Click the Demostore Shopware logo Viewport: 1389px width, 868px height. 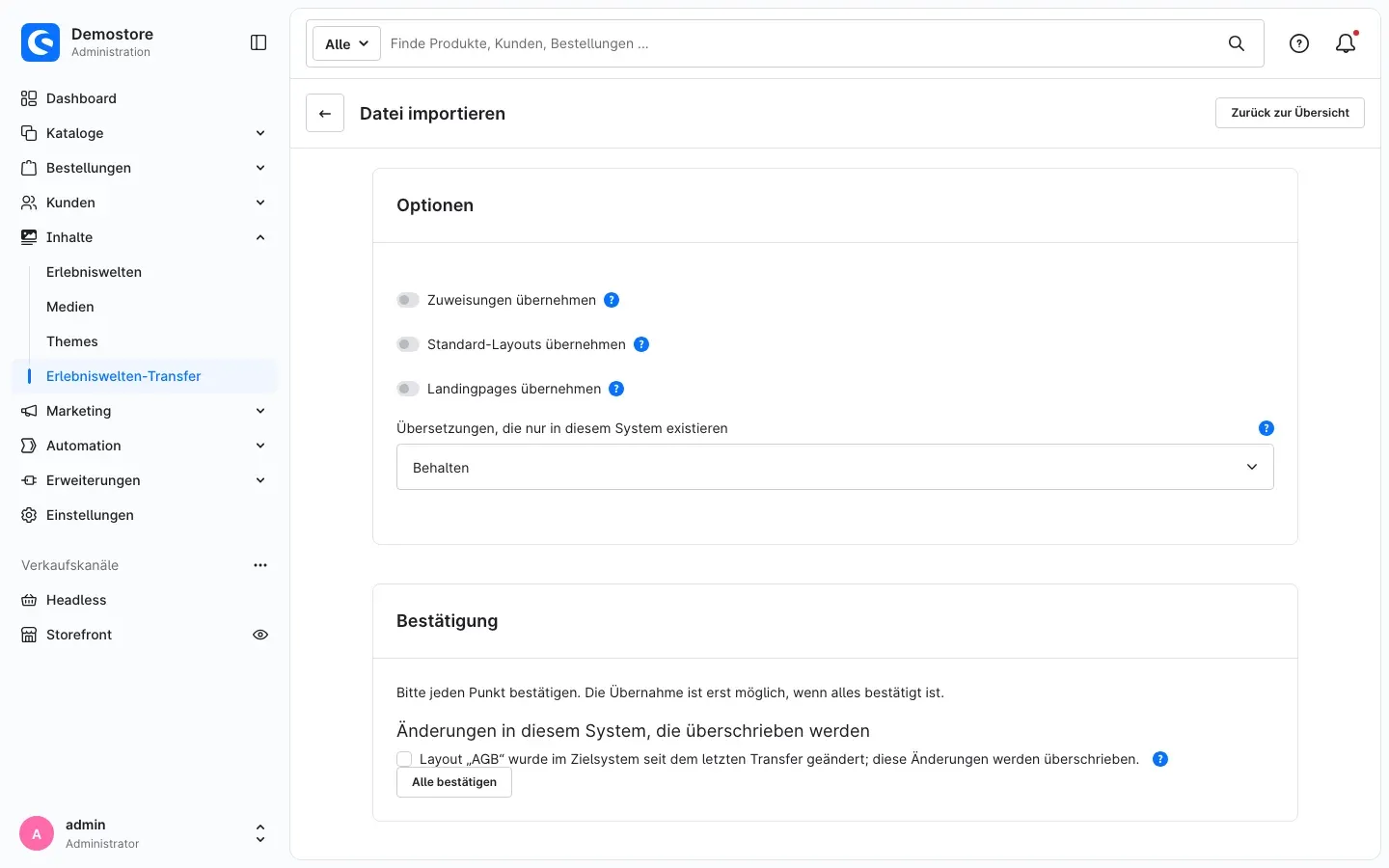[x=41, y=42]
